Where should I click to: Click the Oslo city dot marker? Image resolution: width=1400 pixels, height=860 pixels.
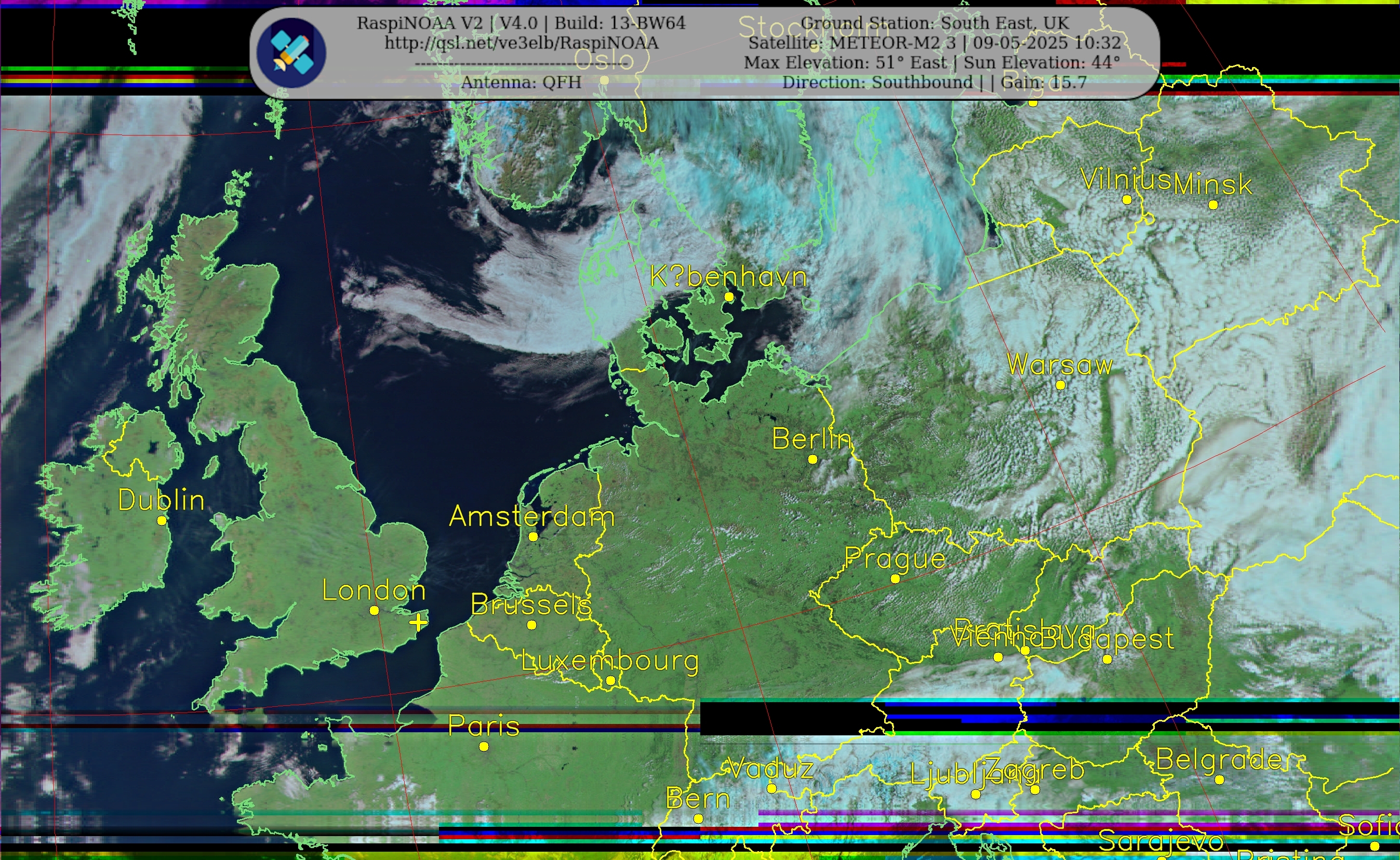pyautogui.click(x=604, y=81)
